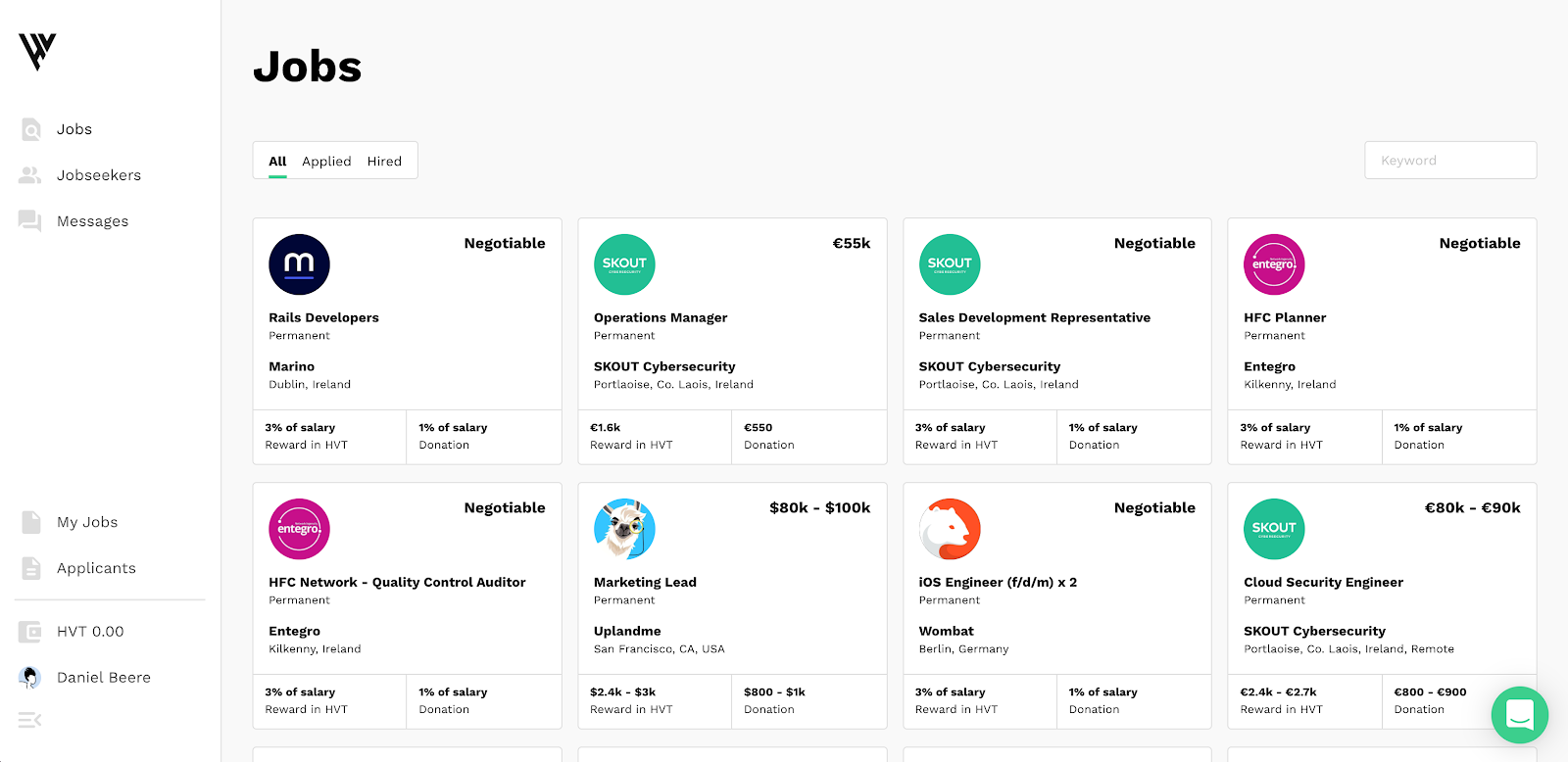The width and height of the screenshot is (1568, 762).
Task: Click the €2.4k - €2.7k reward cell
Action: 1305,701
